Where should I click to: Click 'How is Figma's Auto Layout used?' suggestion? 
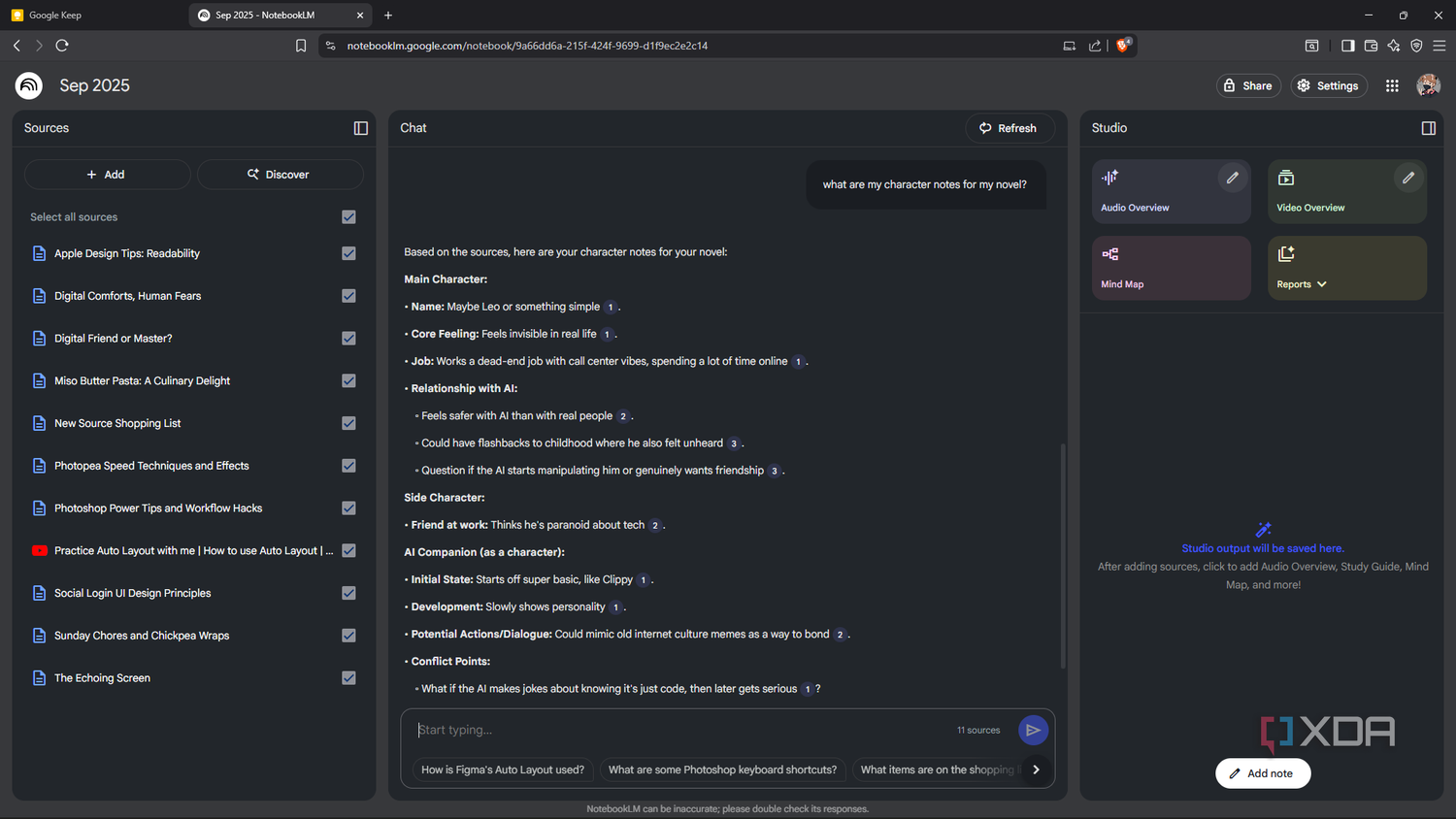(503, 770)
